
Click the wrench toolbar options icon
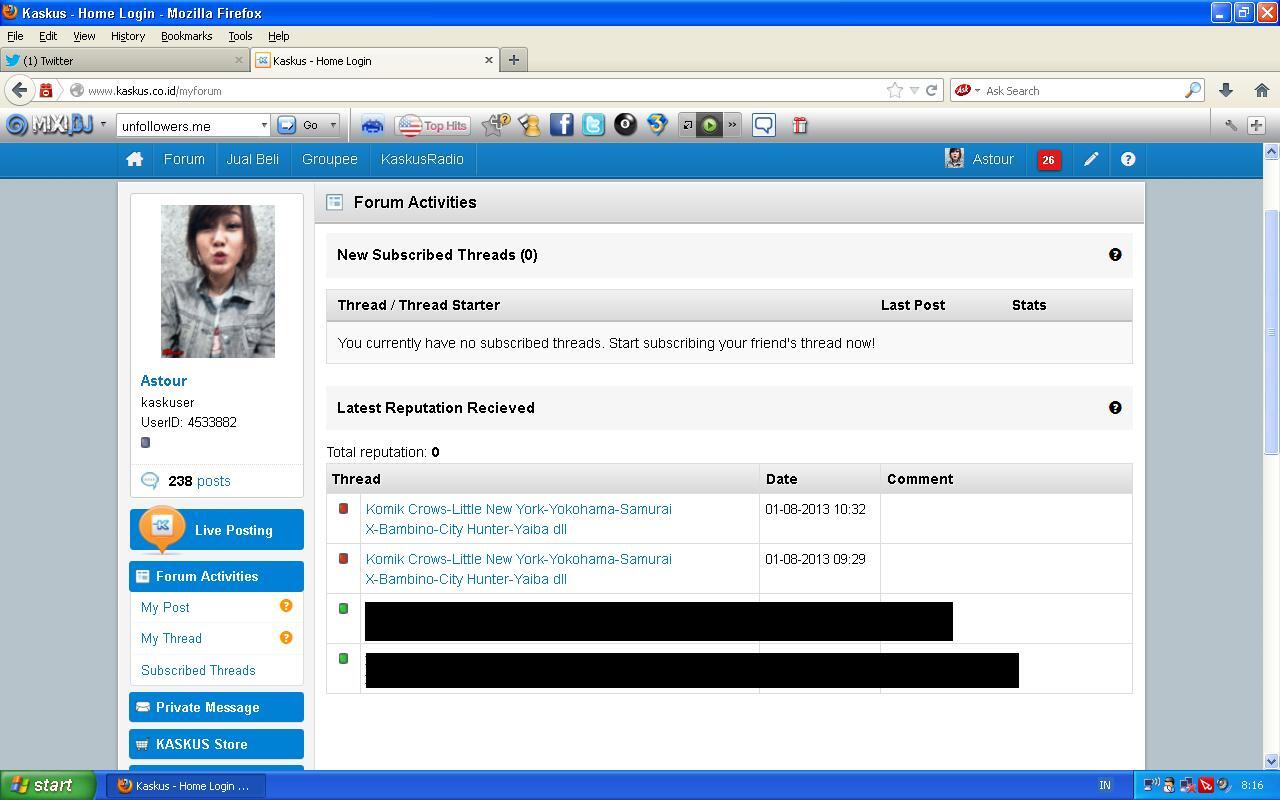(x=1231, y=125)
